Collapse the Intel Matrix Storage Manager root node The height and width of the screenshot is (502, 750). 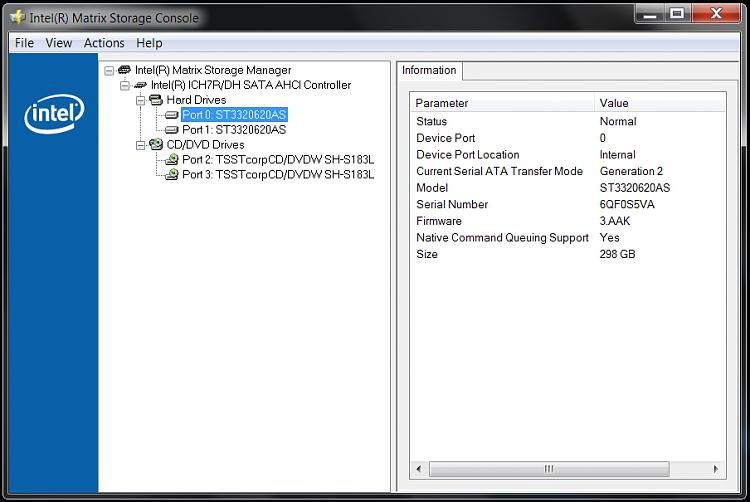(109, 71)
